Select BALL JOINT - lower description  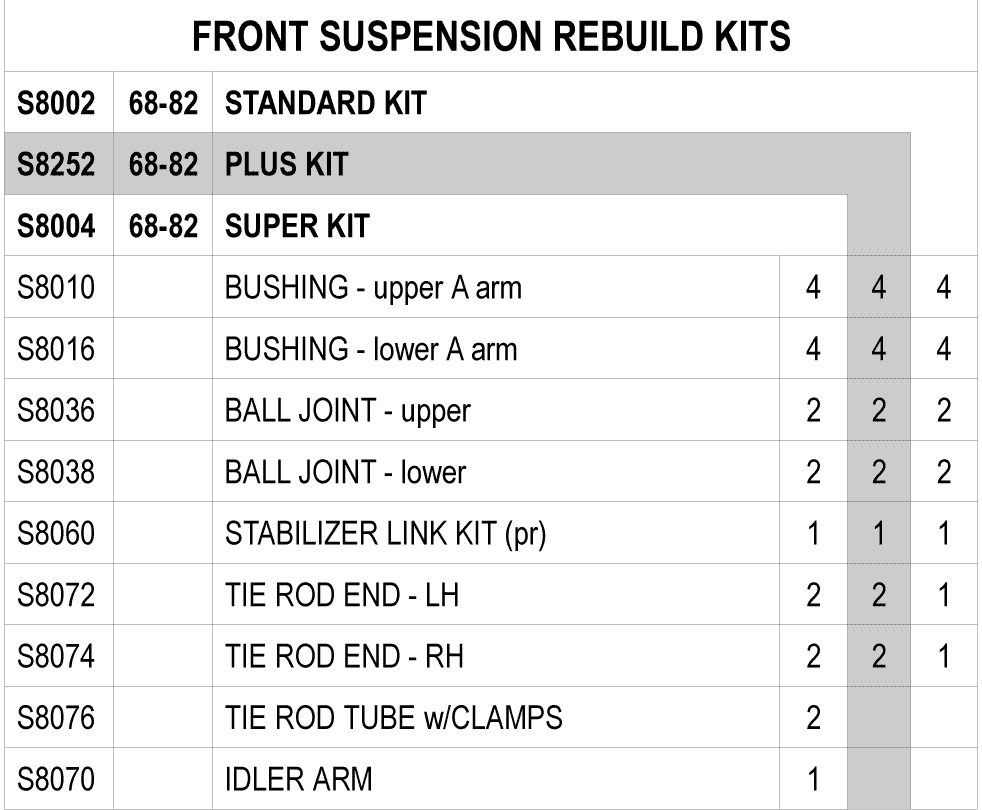[346, 472]
